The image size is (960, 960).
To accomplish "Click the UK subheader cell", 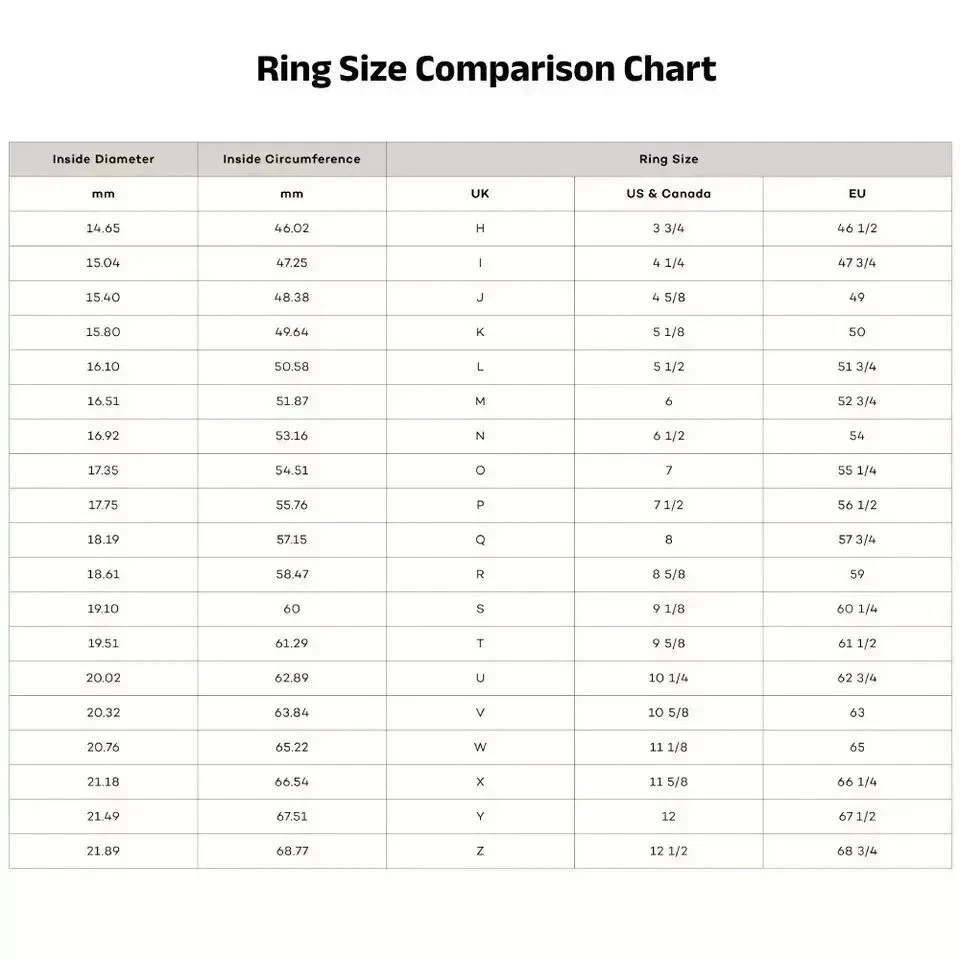I will 480,194.
